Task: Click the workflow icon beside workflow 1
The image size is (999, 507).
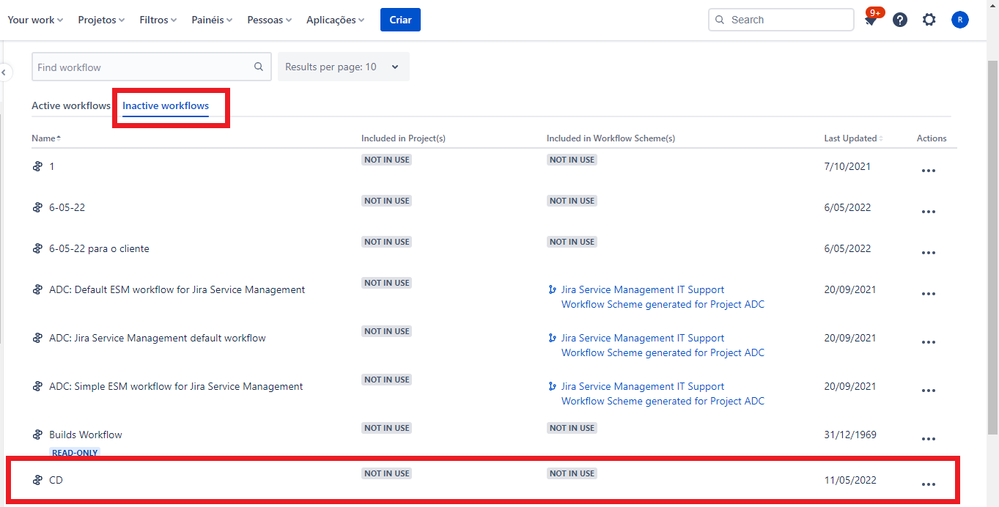Action: (37, 166)
